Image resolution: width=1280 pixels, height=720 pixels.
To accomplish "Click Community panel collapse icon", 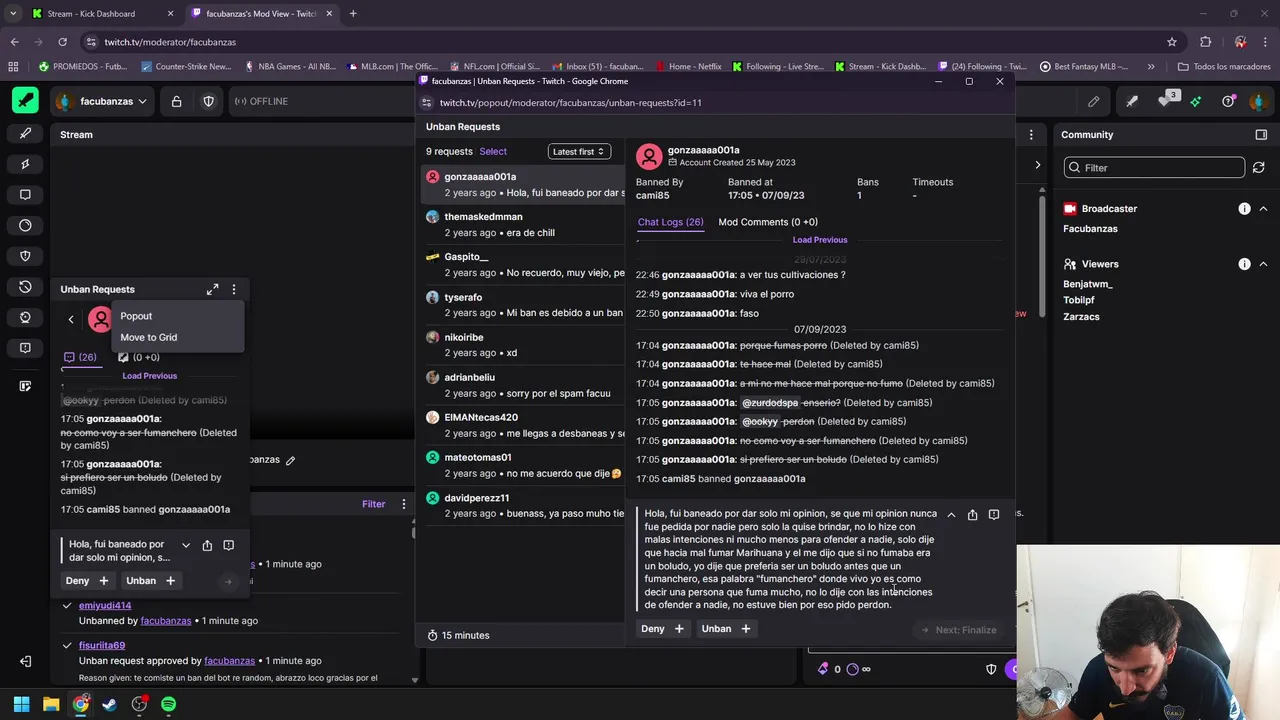I will pyautogui.click(x=1261, y=134).
